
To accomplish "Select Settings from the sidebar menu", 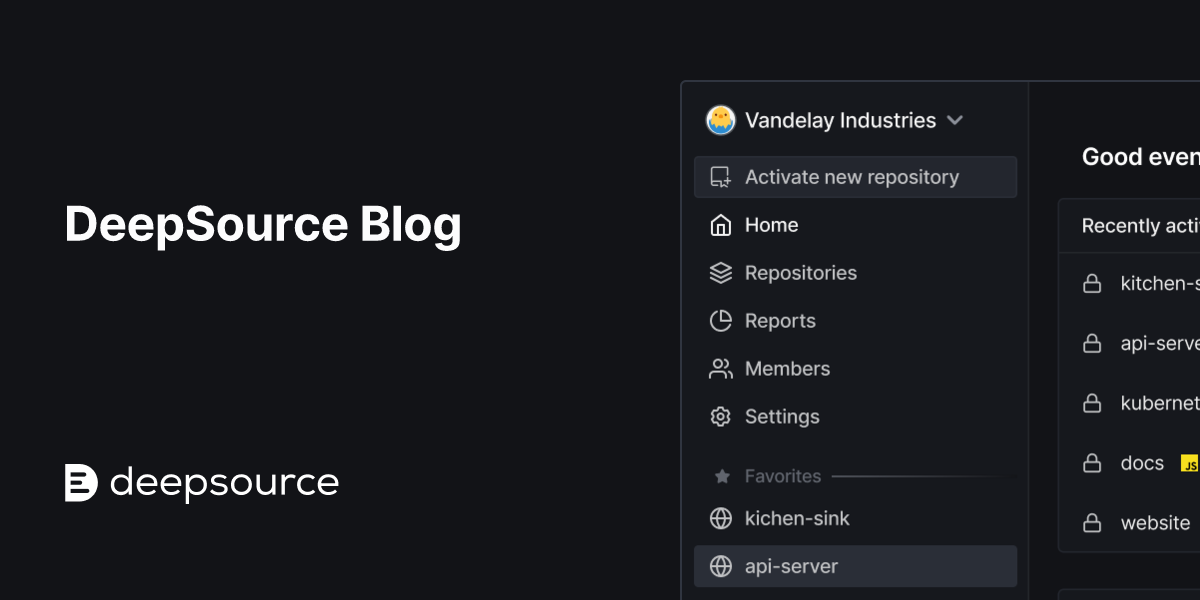I will click(782, 416).
